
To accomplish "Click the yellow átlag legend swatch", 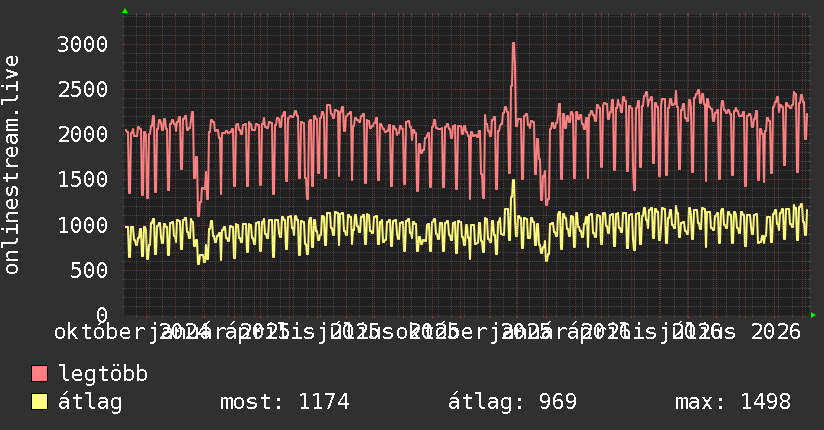I will pos(39,401).
